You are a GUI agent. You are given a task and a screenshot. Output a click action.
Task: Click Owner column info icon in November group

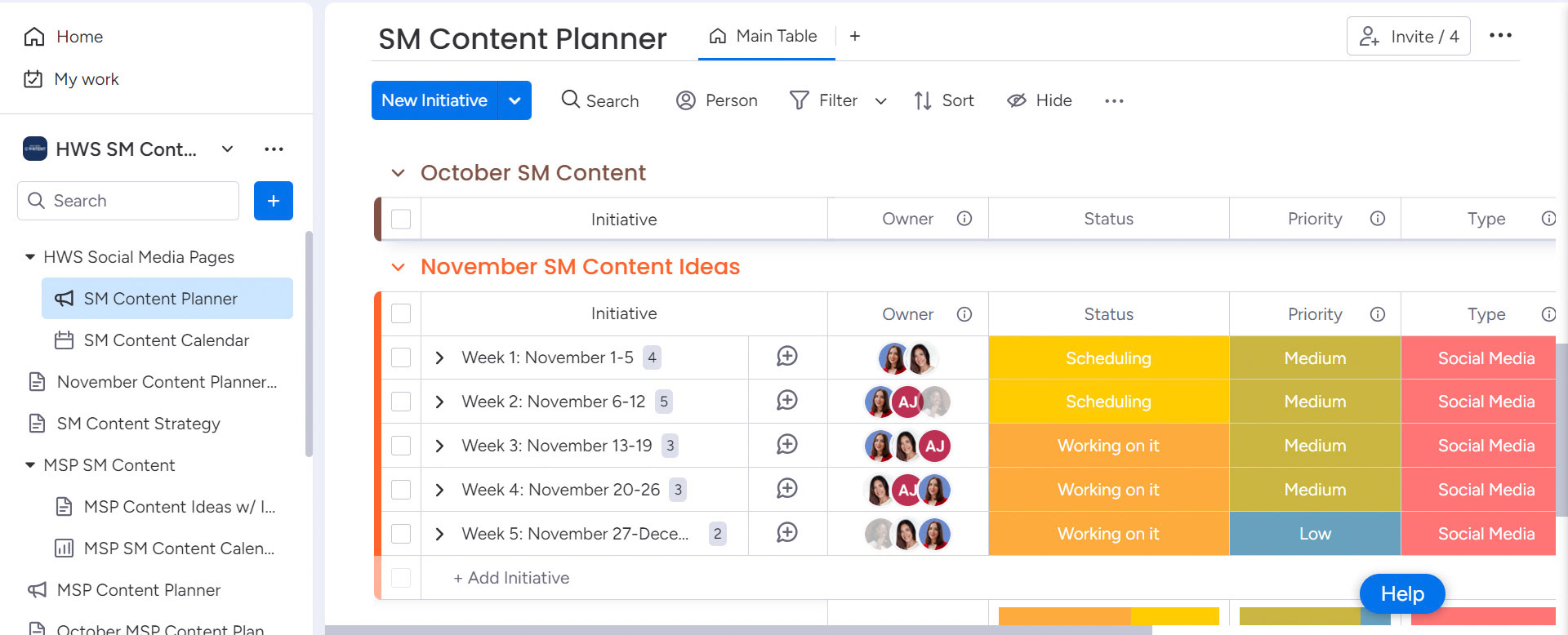tap(964, 314)
